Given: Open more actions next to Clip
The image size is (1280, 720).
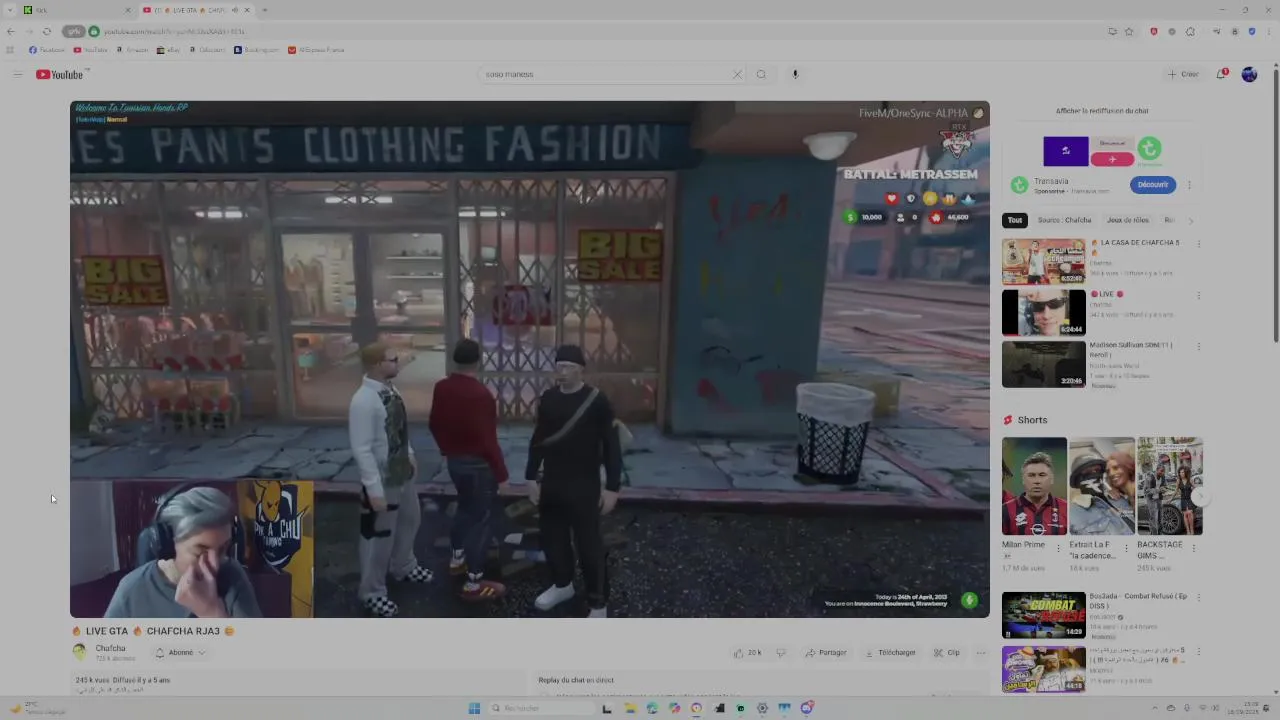Looking at the screenshot, I should tap(981, 653).
